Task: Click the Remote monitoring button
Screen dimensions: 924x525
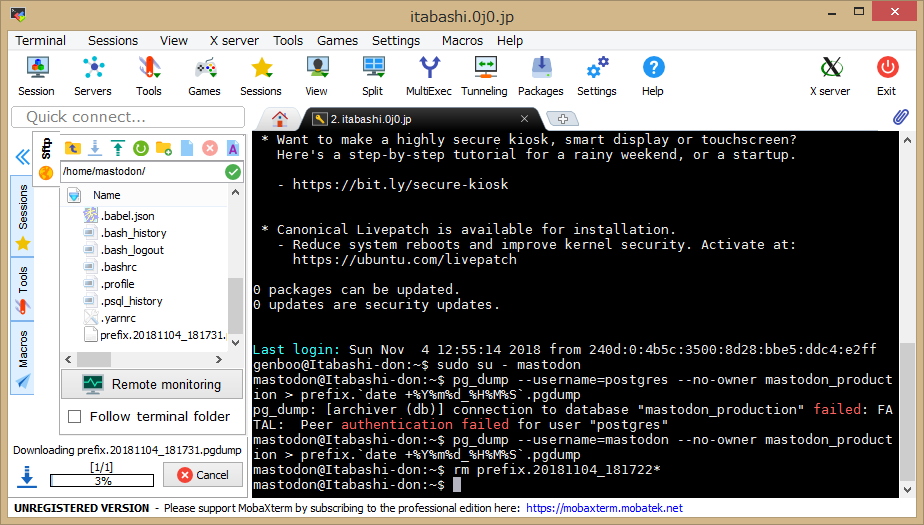Action: point(152,384)
